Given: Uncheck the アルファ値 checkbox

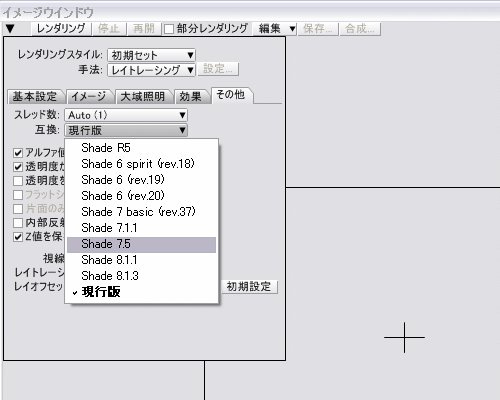Looking at the screenshot, I should (18, 153).
